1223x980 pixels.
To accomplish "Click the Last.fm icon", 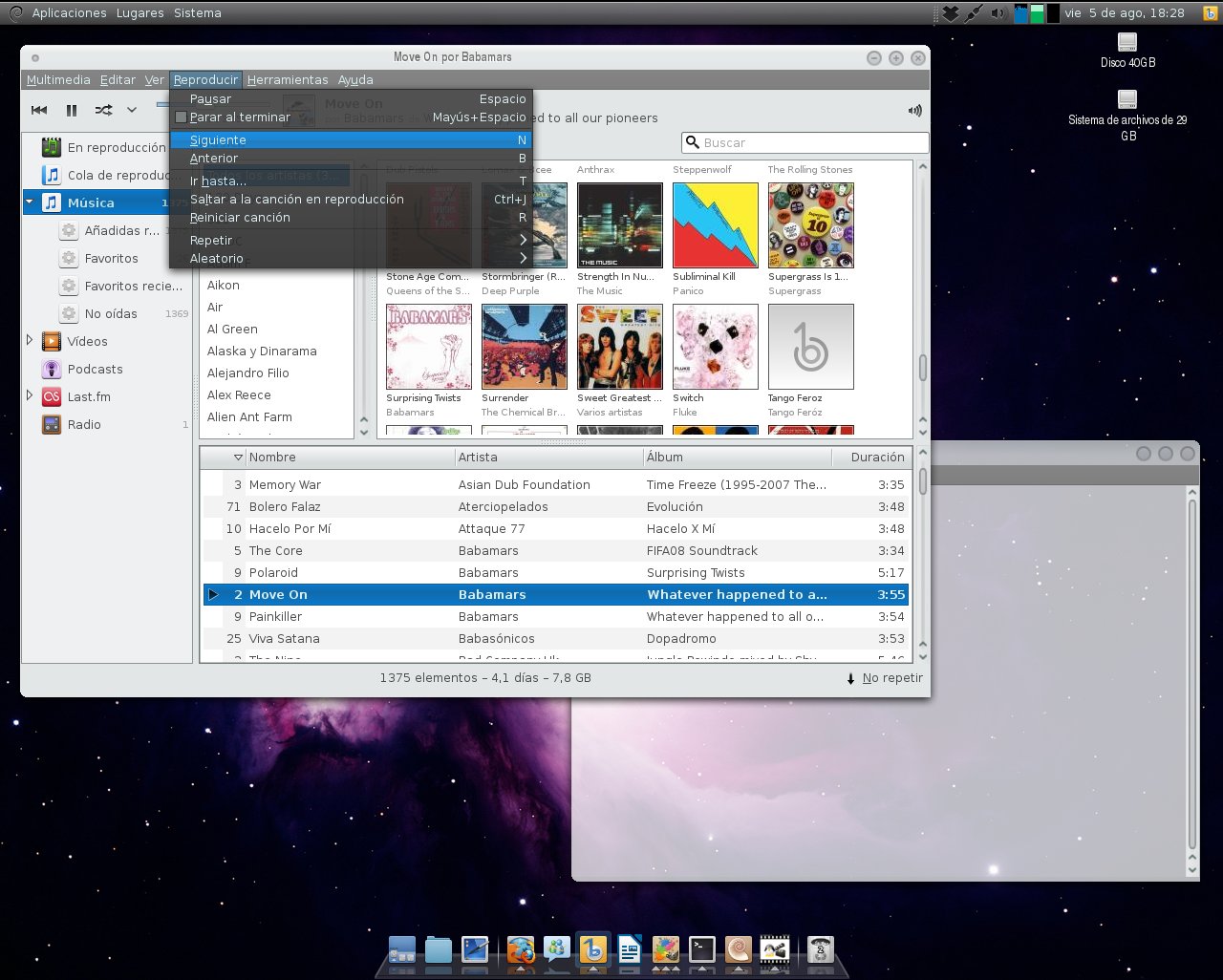I will 52,396.
